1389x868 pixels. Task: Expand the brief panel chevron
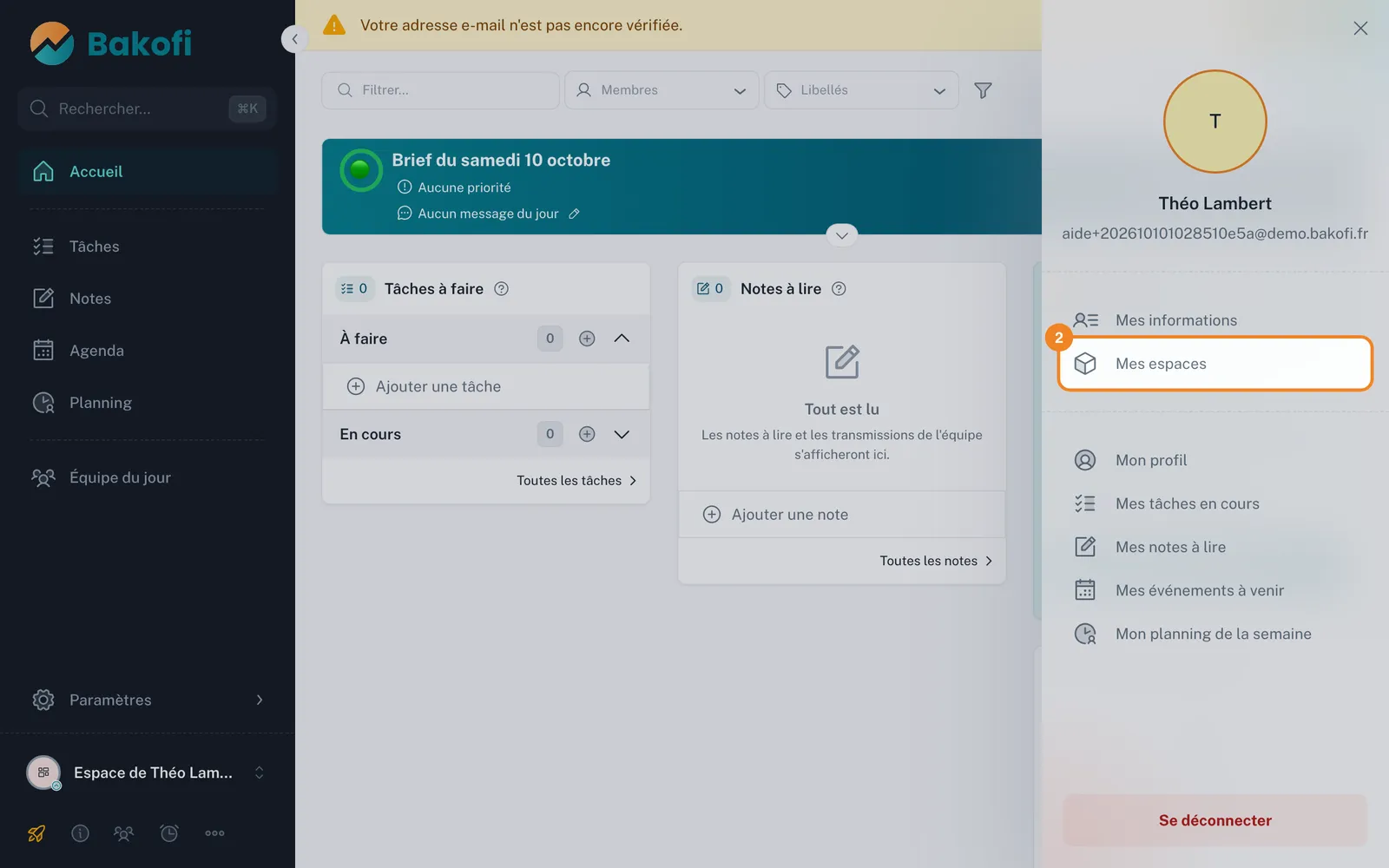click(x=842, y=235)
